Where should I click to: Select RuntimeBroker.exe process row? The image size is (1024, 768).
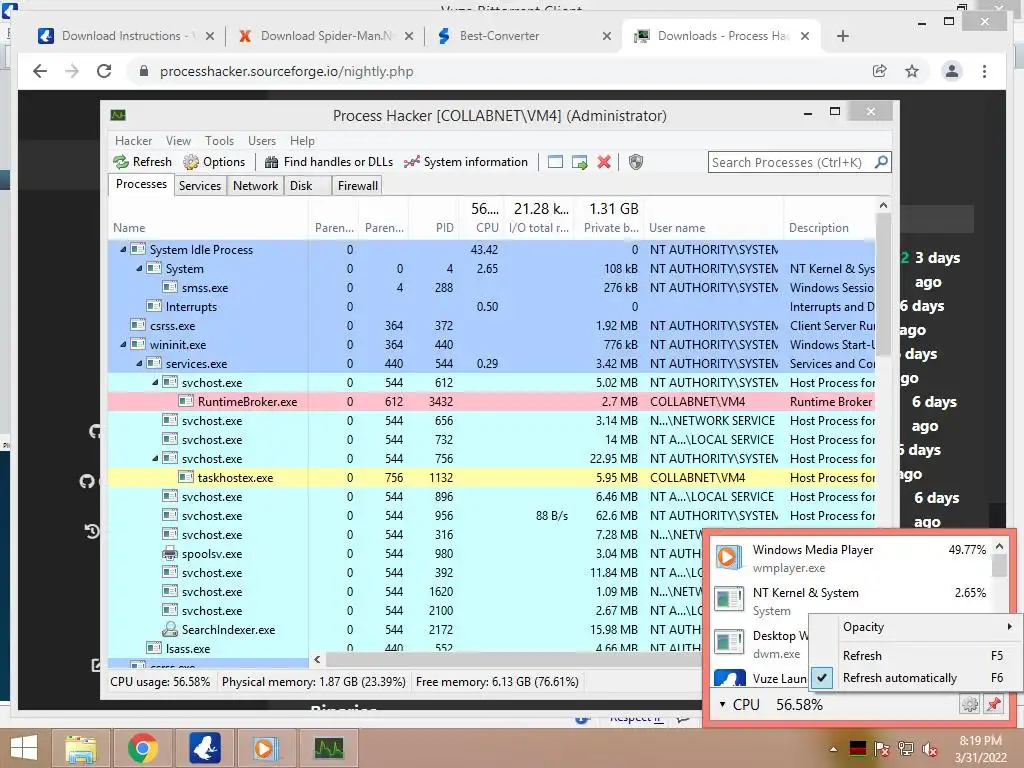491,402
